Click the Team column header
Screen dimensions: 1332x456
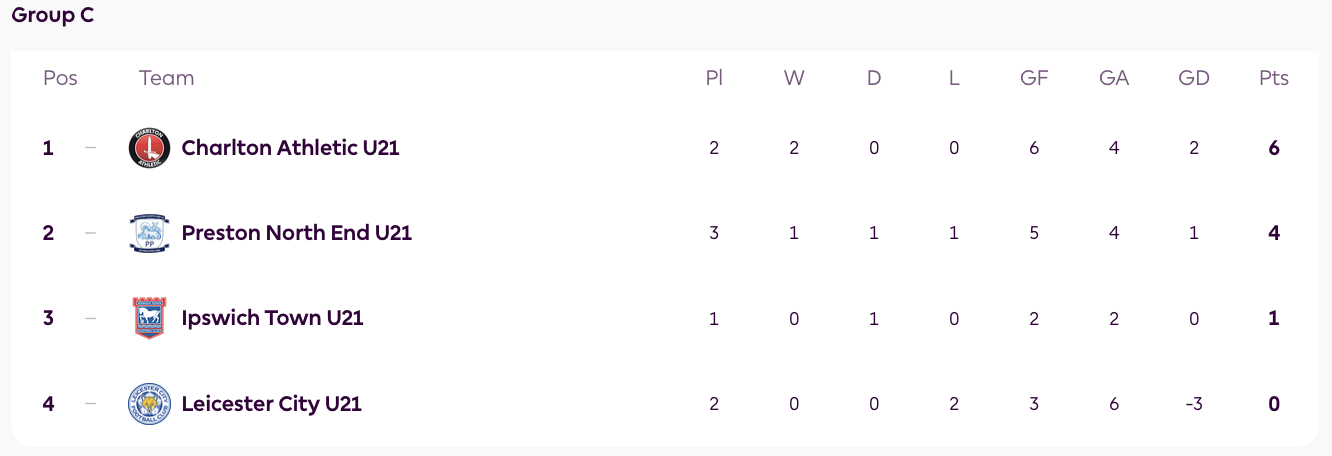(166, 78)
